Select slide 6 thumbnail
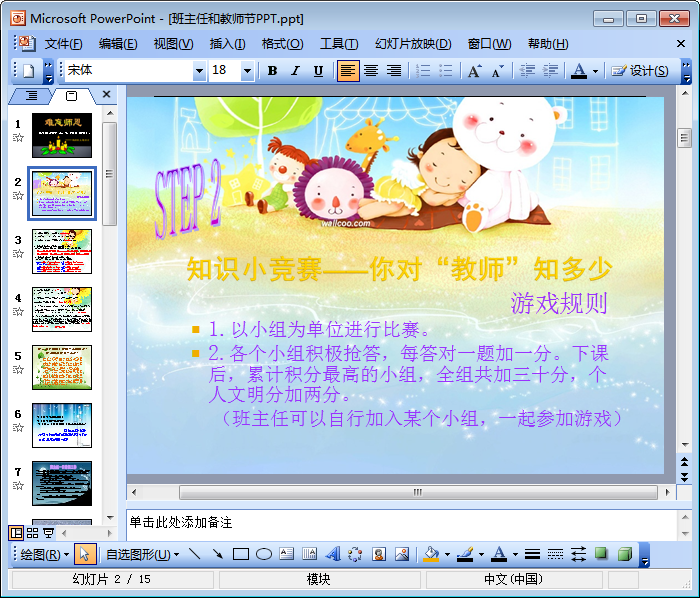This screenshot has height=598, width=700. (x=62, y=425)
